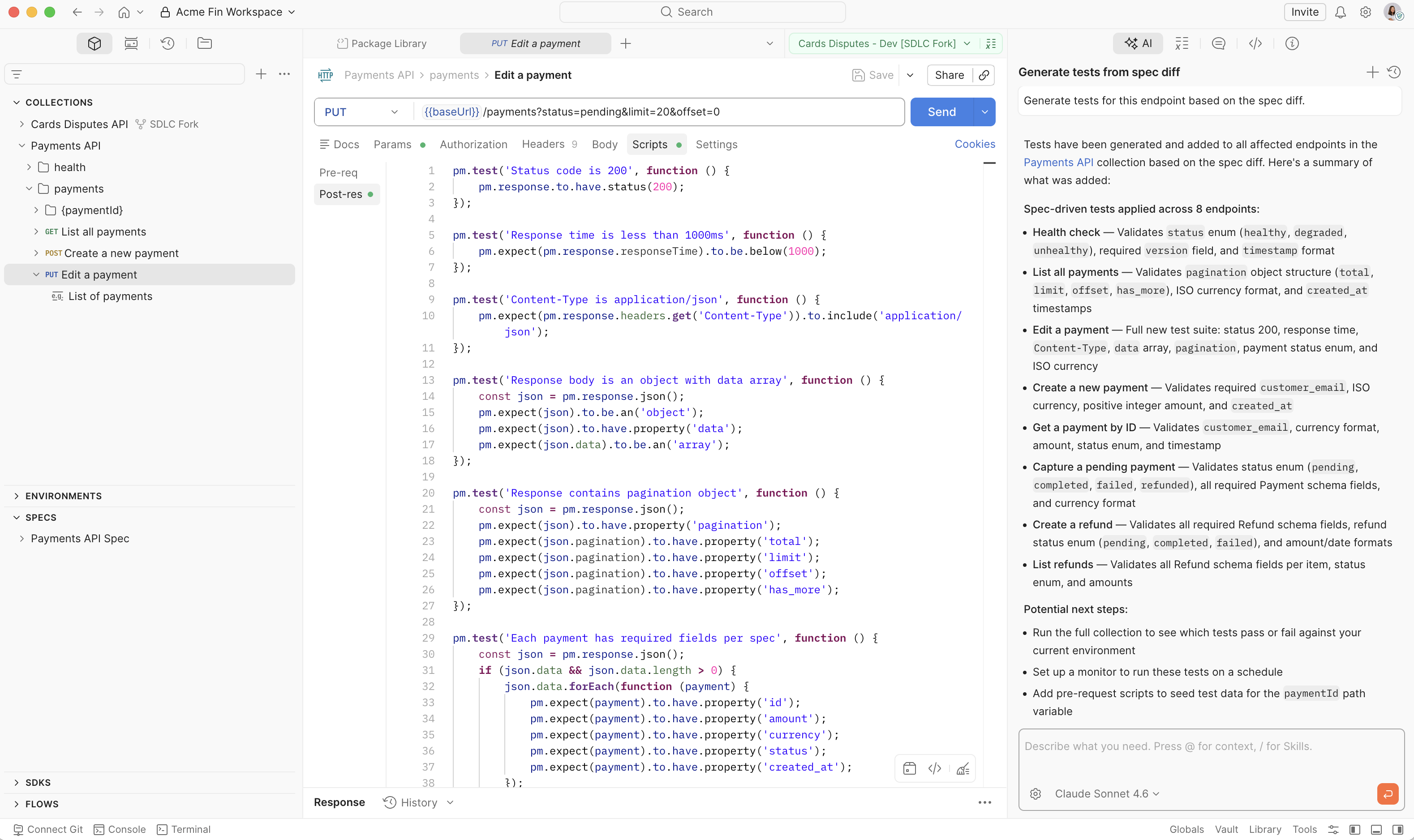Expand the {paymentId} folder
Viewport: 1414px width, 840px height.
pyautogui.click(x=36, y=210)
